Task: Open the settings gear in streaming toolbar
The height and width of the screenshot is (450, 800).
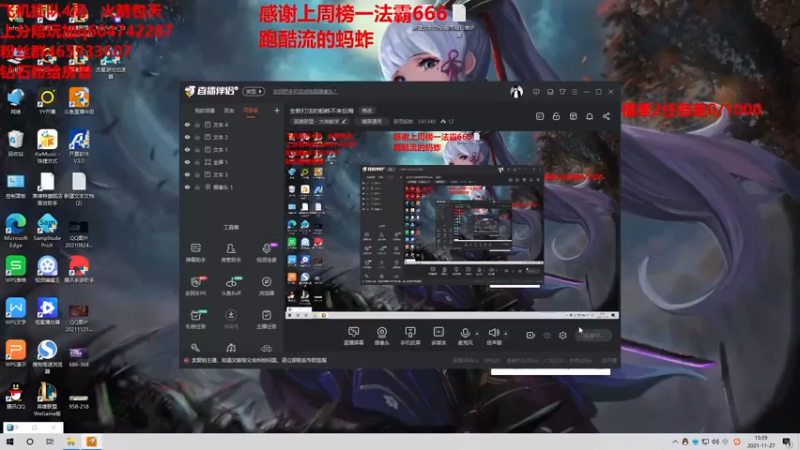Action: (563, 335)
